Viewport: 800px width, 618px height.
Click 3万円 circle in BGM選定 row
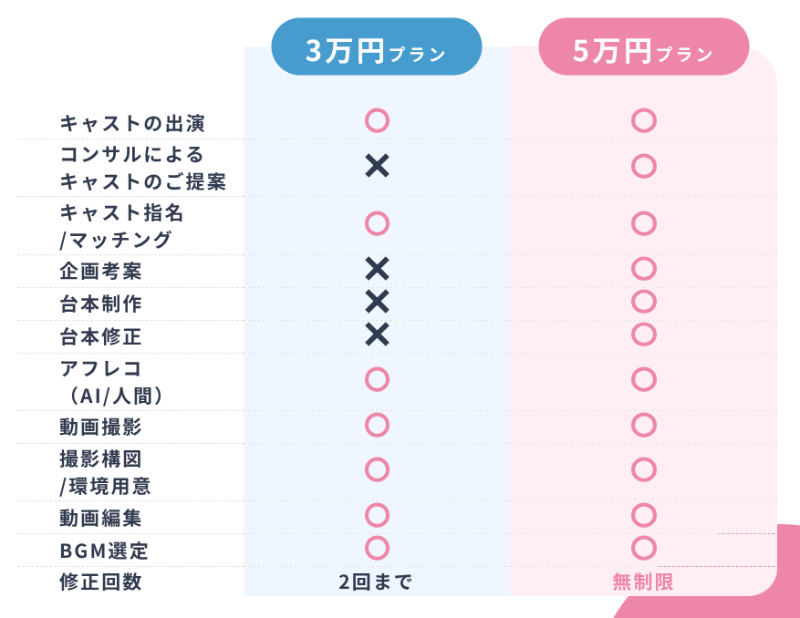pyautogui.click(x=376, y=548)
